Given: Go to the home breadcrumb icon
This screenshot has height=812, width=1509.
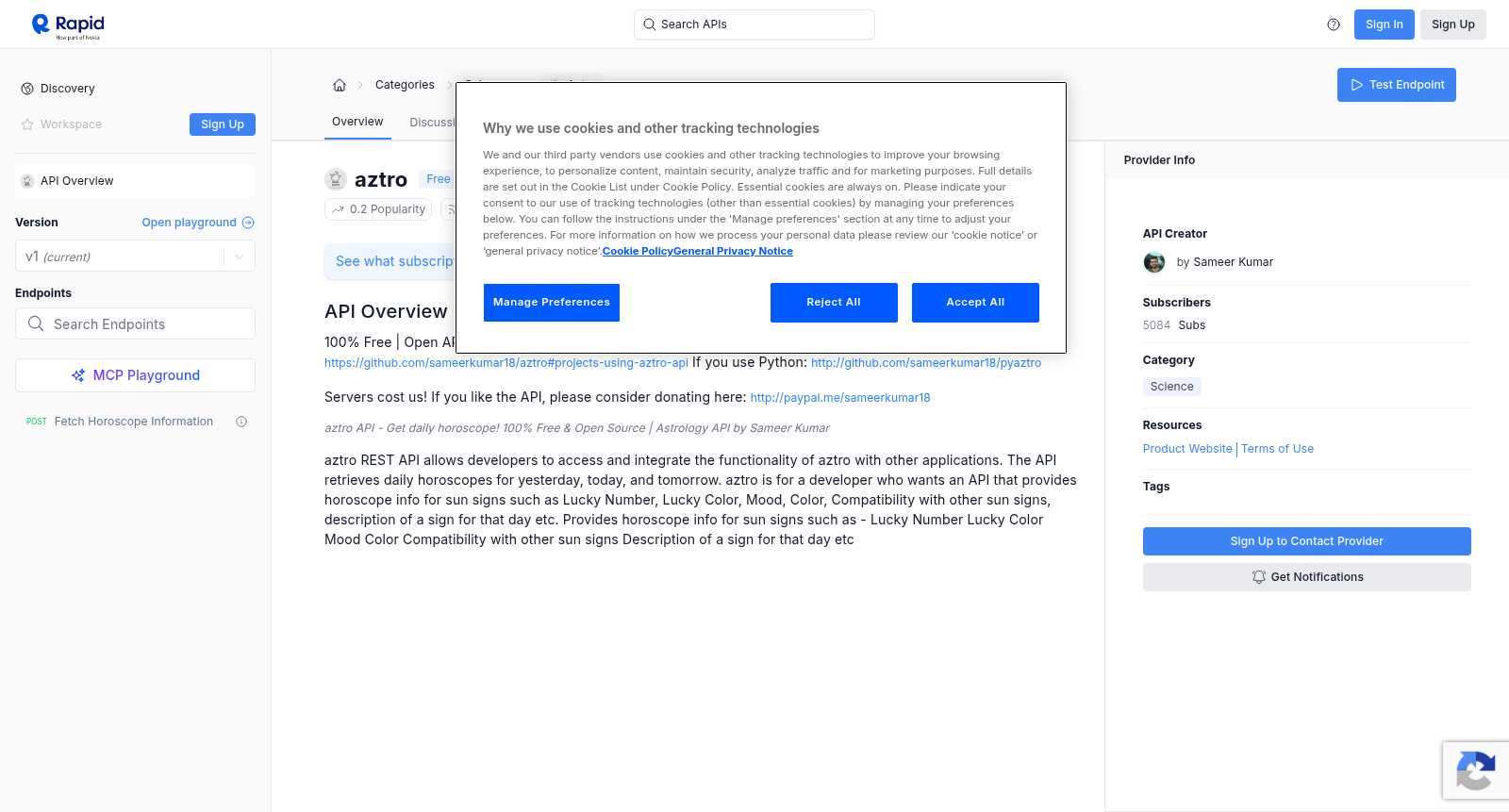Looking at the screenshot, I should [x=340, y=85].
